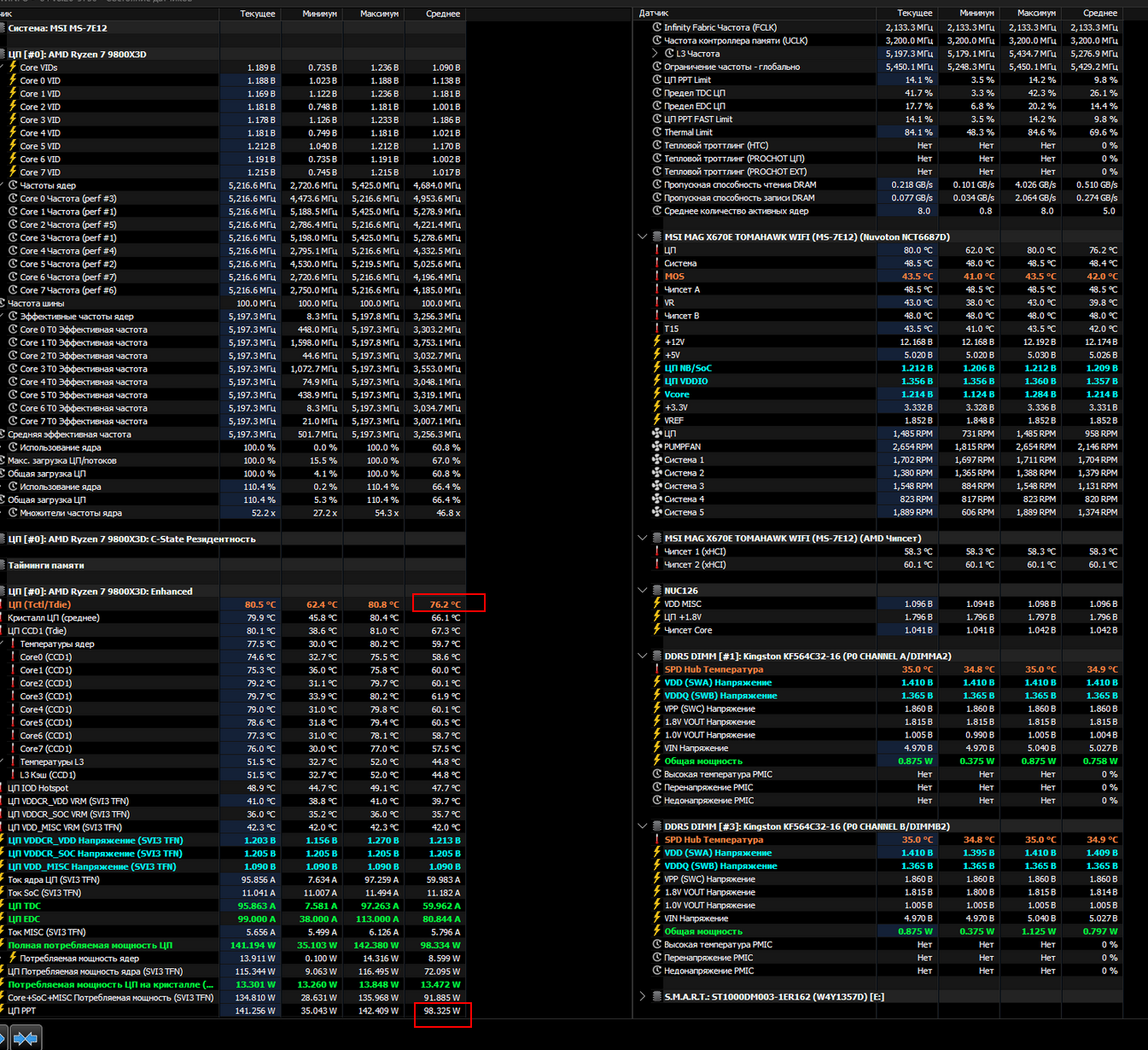Select the Чипсет 1 (xHCI) label
The image size is (1148, 1050).
[695, 552]
